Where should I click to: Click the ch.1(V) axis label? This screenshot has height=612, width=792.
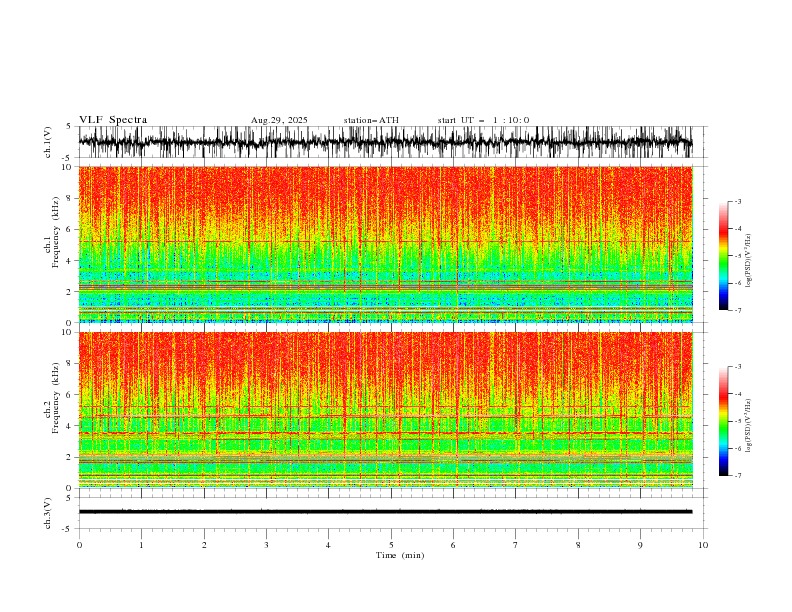pos(48,142)
